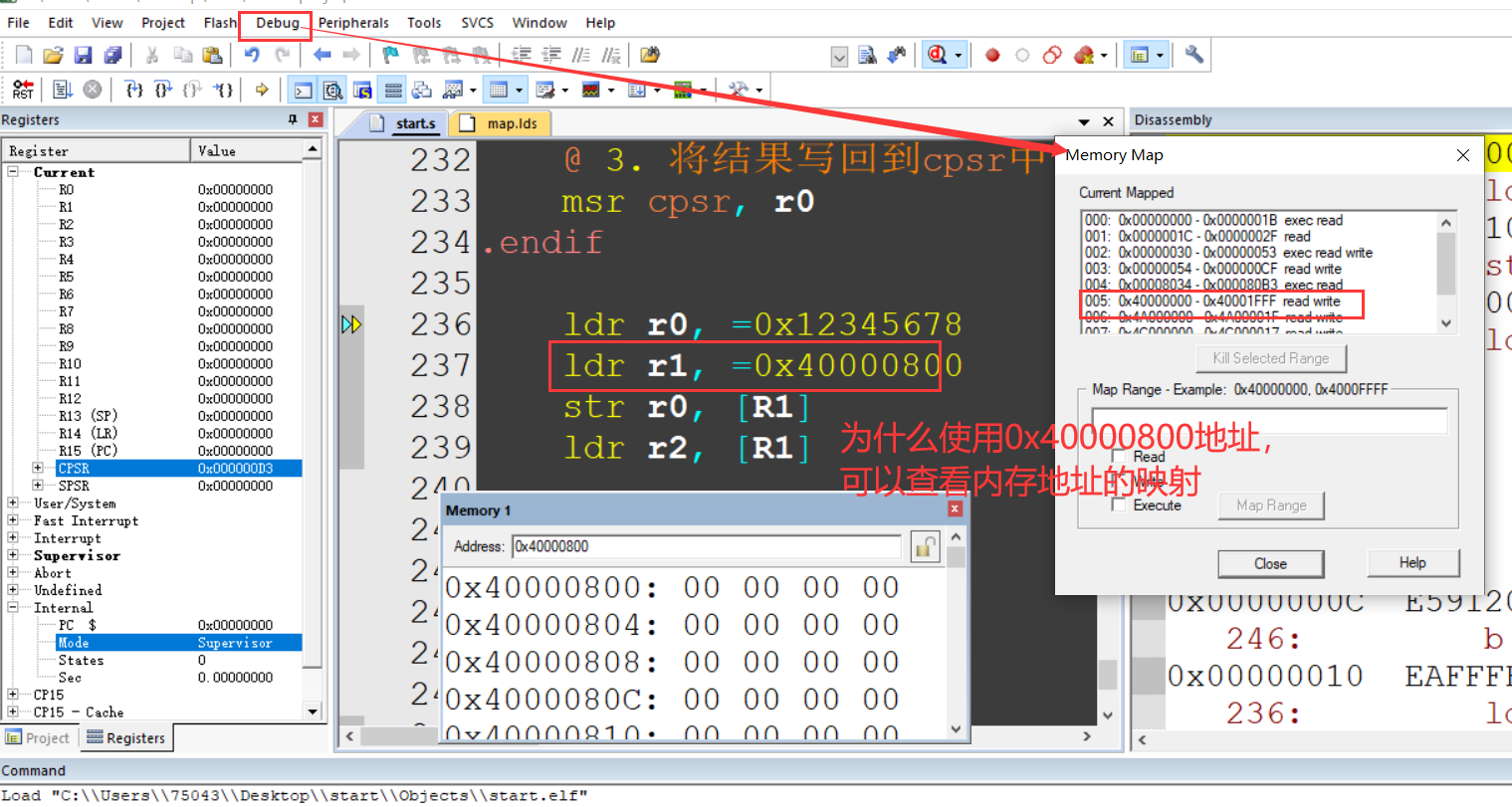Open the SVCS menu
This screenshot has width=1512, height=807.
point(477,23)
